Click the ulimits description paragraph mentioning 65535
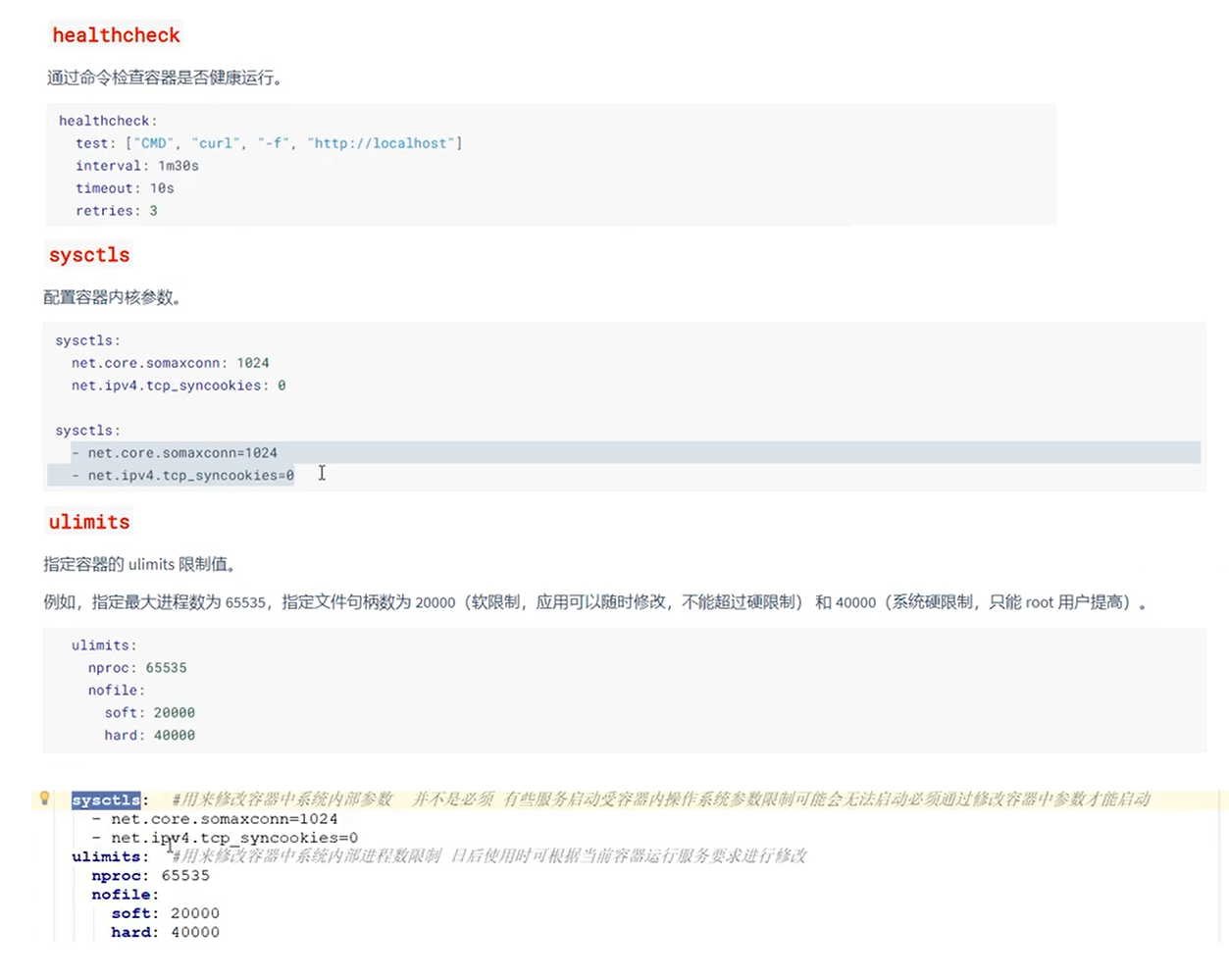 594,602
